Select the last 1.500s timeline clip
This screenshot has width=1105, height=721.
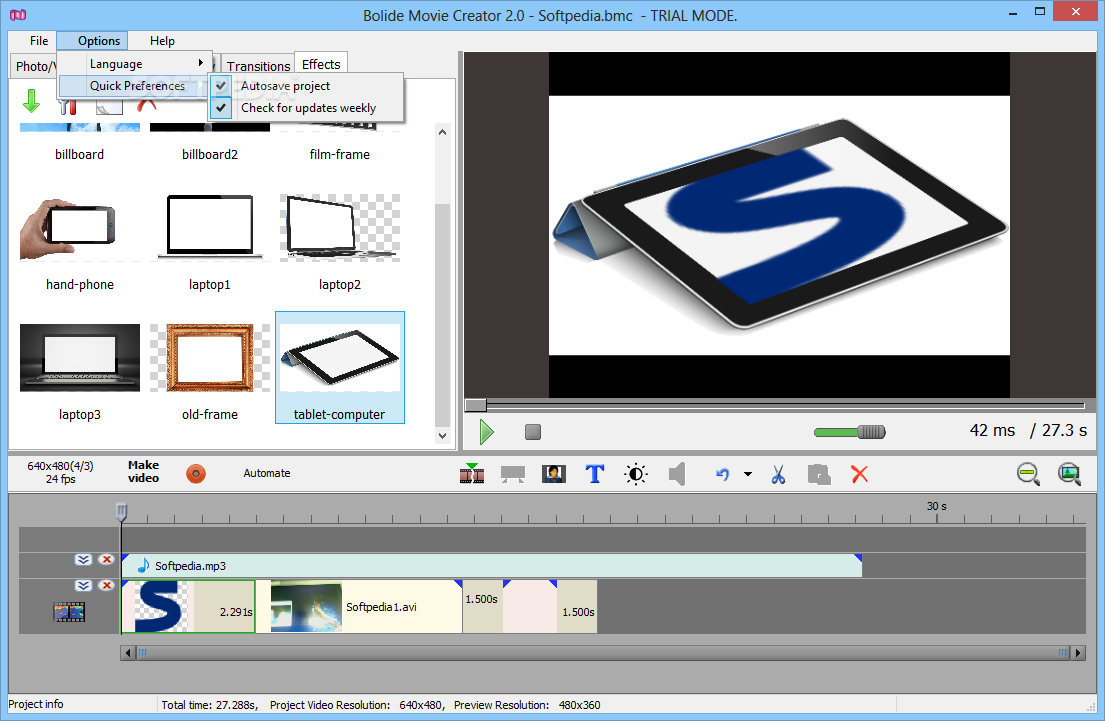578,607
